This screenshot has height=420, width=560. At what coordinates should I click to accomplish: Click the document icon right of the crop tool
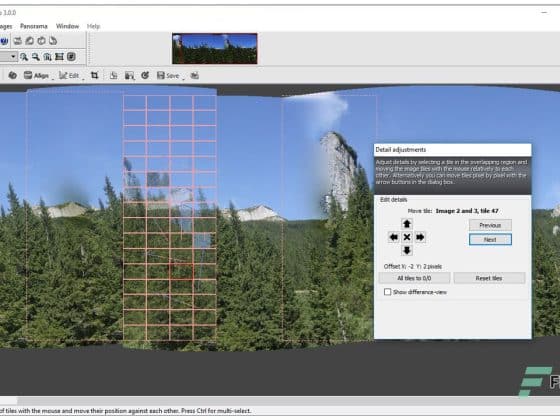[114, 75]
